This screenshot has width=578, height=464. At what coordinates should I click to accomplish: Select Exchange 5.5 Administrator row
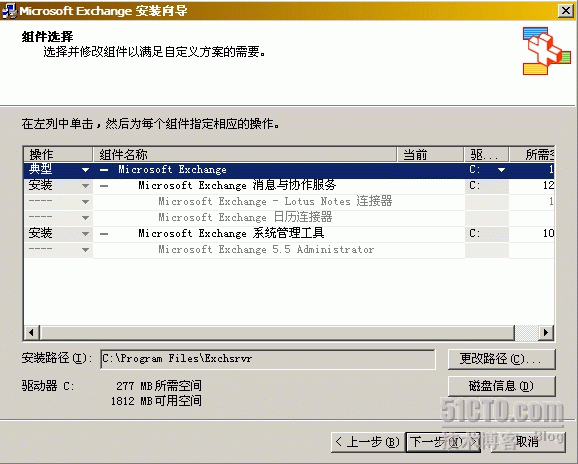pos(289,250)
